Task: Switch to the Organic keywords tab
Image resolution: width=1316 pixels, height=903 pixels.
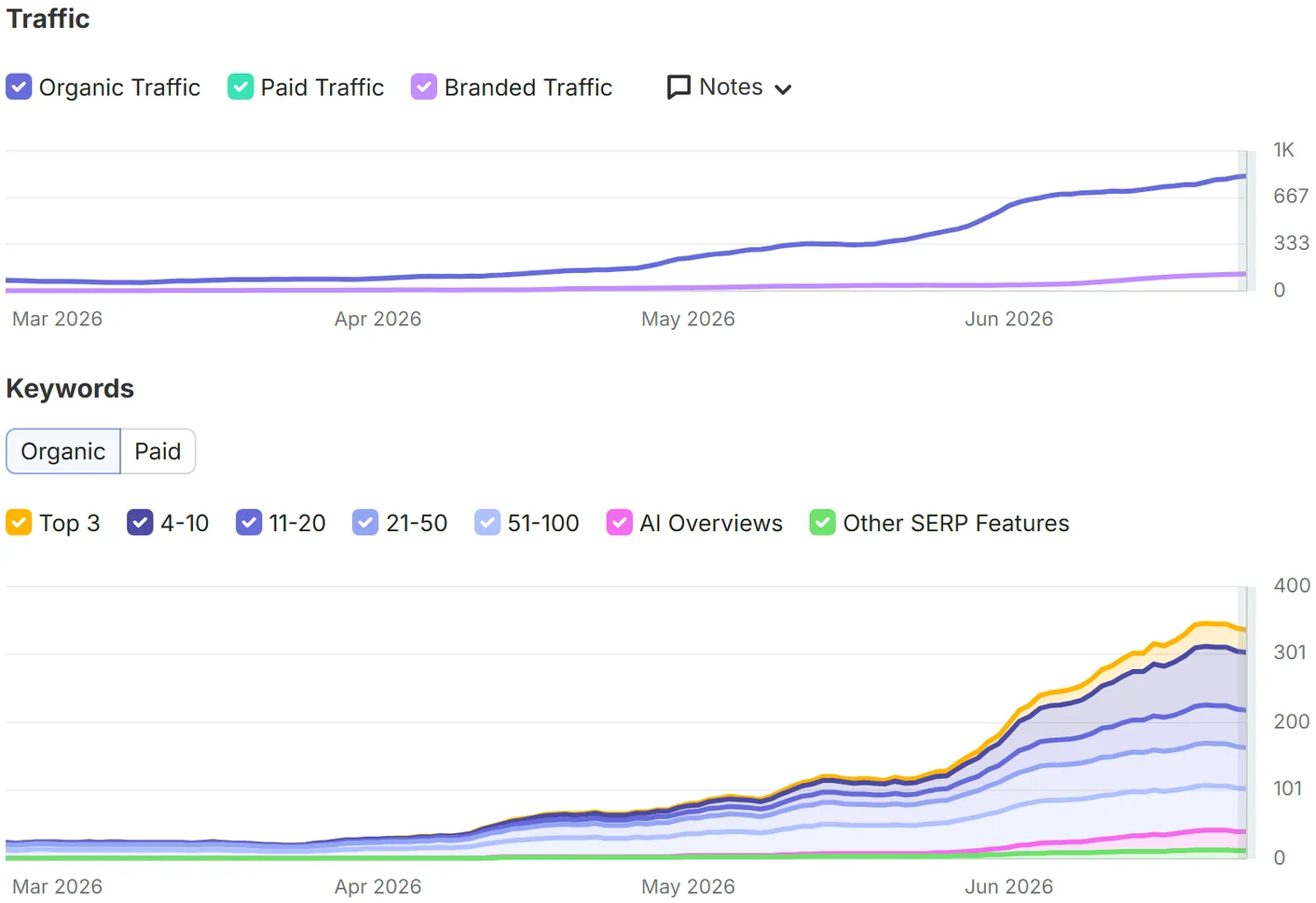Action: click(63, 451)
